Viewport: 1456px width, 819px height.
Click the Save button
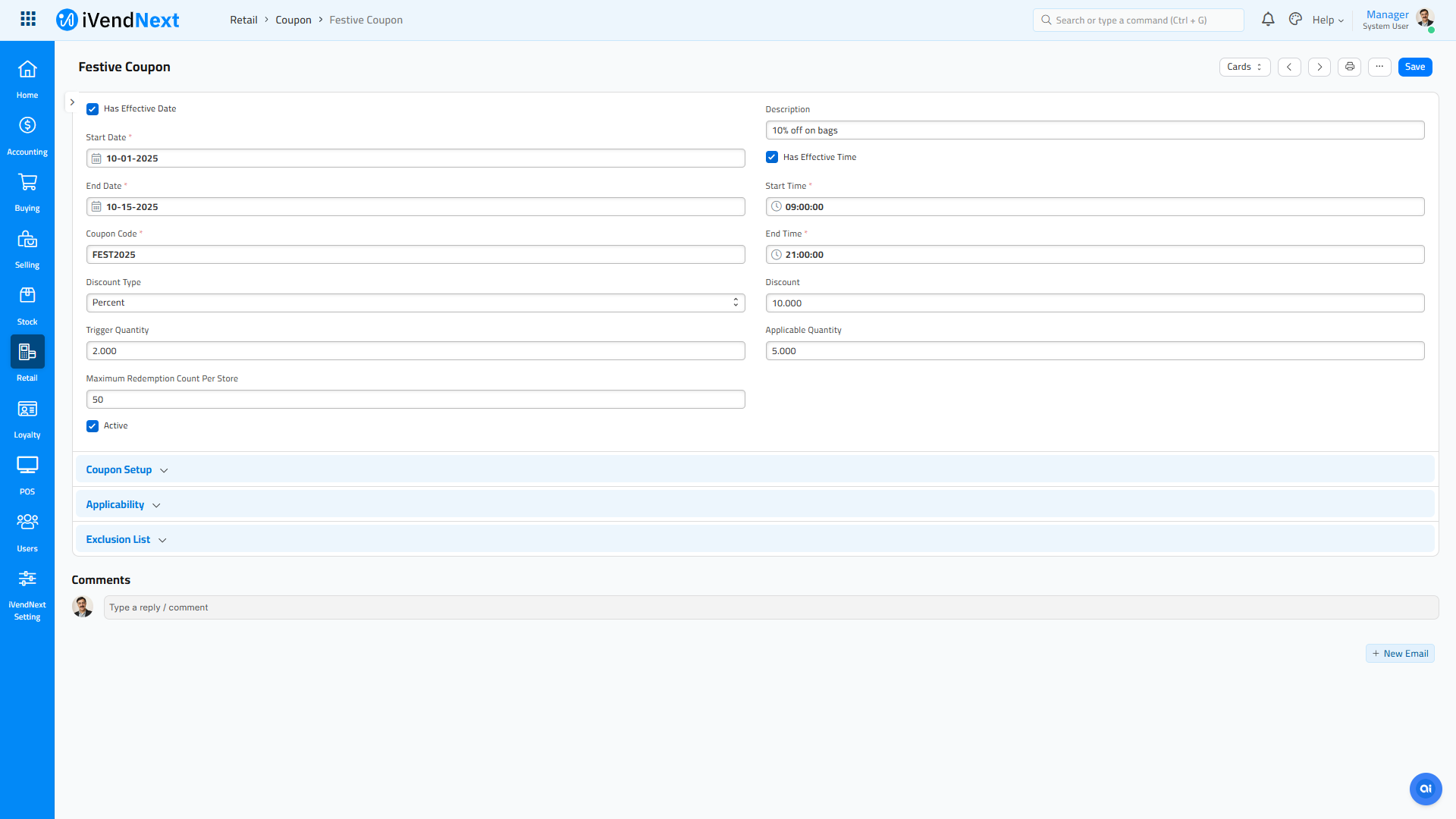pos(1414,67)
